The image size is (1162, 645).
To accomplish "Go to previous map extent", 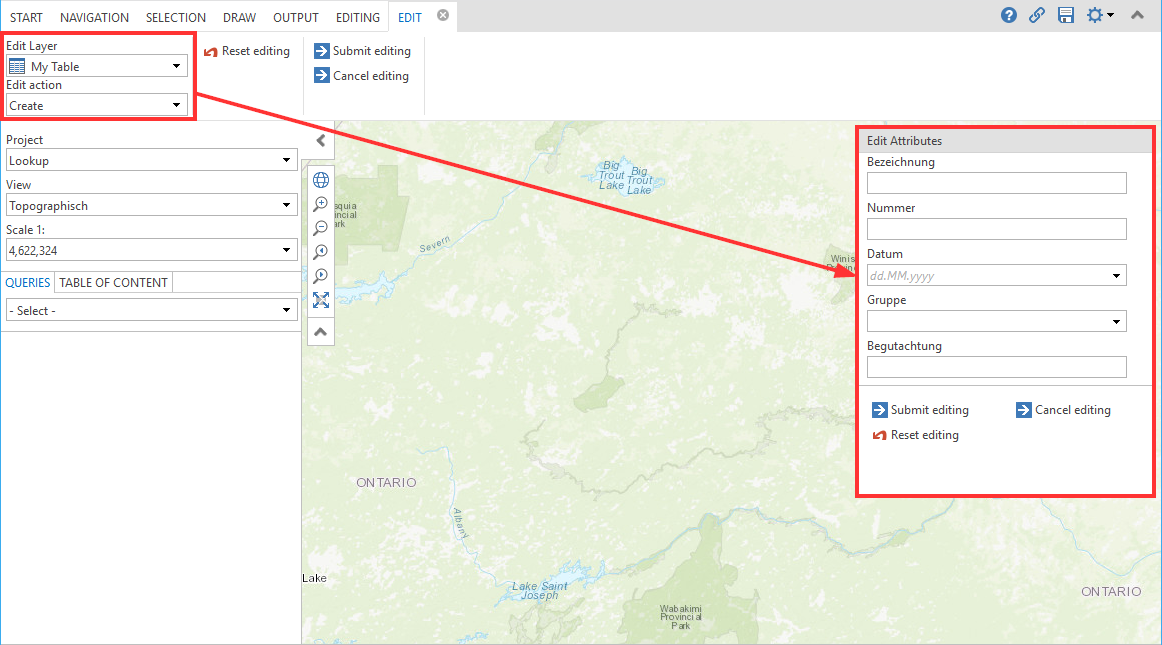I will point(321,252).
